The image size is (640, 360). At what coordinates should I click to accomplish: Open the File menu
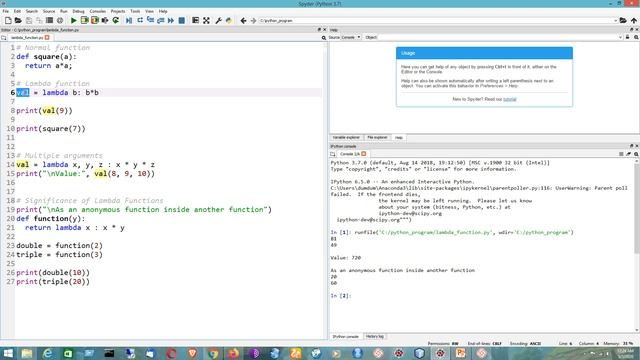[x=5, y=11]
